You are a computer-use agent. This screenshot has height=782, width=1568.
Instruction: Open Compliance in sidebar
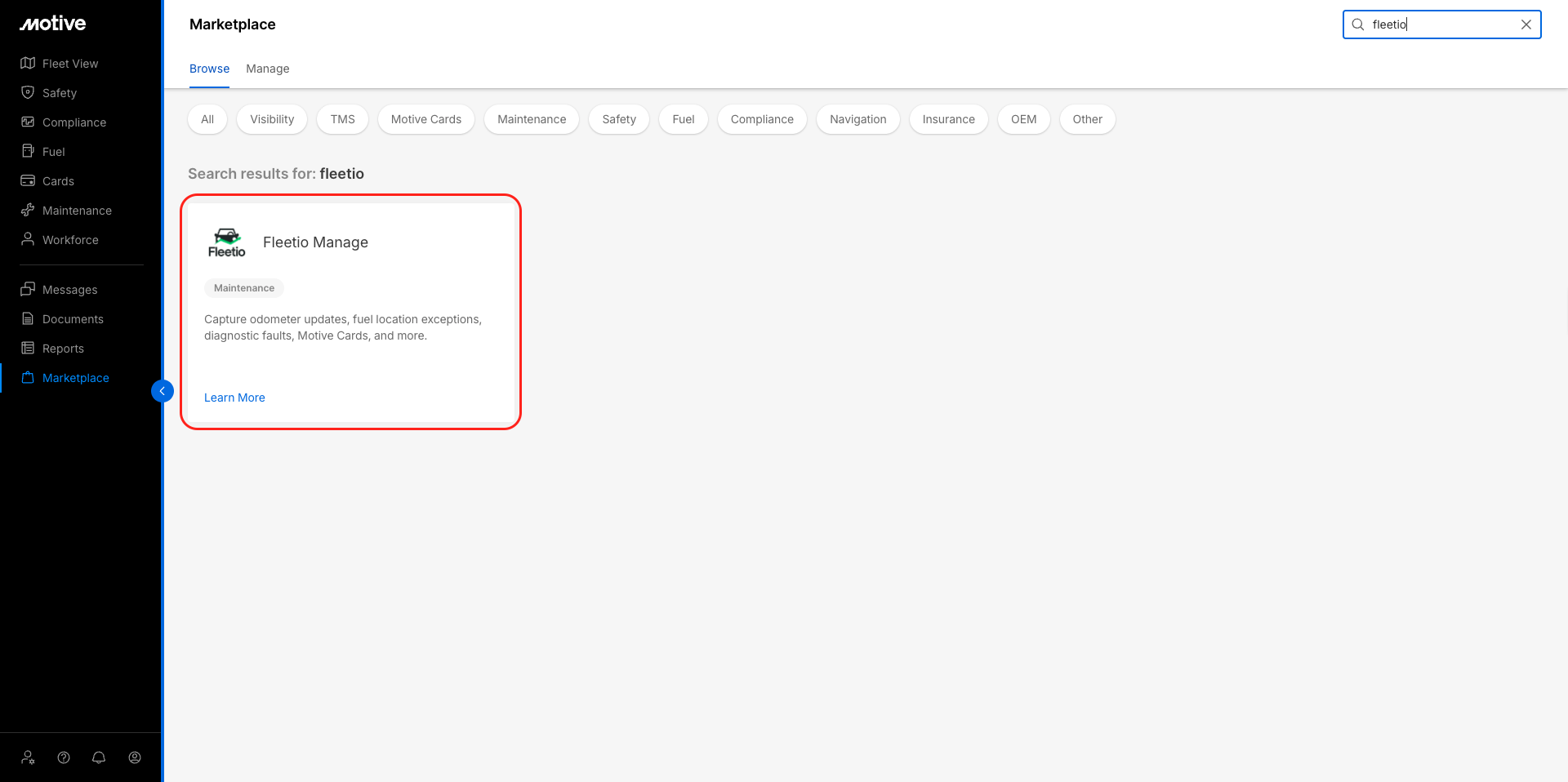pos(74,122)
